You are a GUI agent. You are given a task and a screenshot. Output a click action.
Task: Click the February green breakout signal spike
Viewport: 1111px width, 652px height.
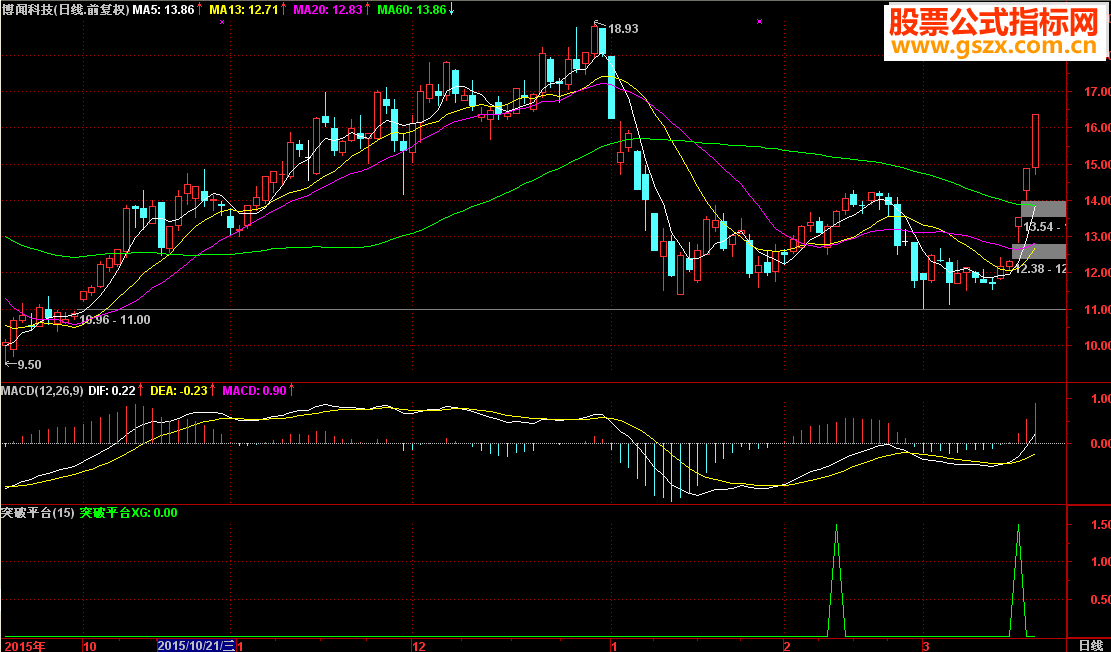837,580
